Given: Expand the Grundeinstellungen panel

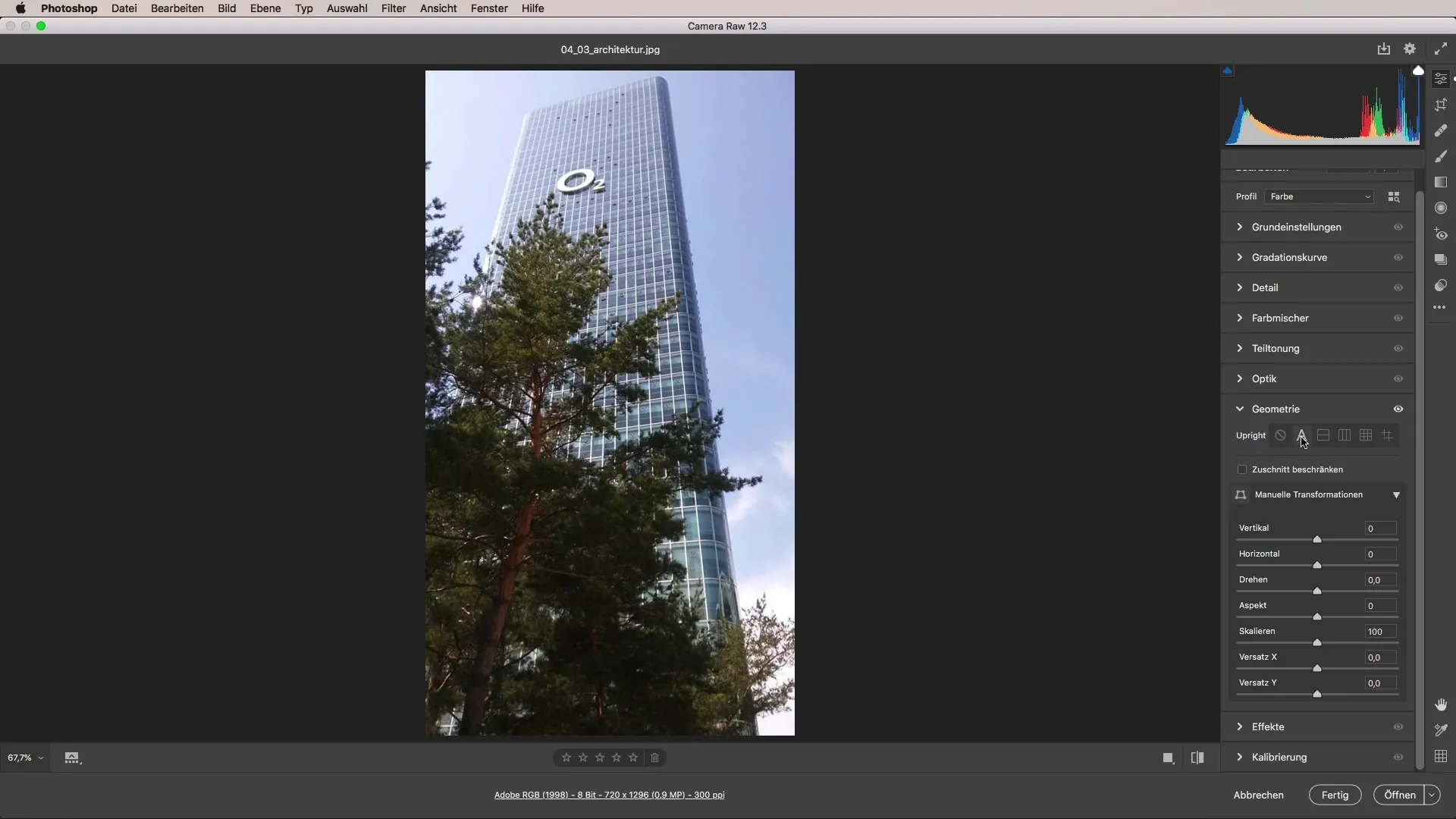Looking at the screenshot, I should pyautogui.click(x=1240, y=227).
